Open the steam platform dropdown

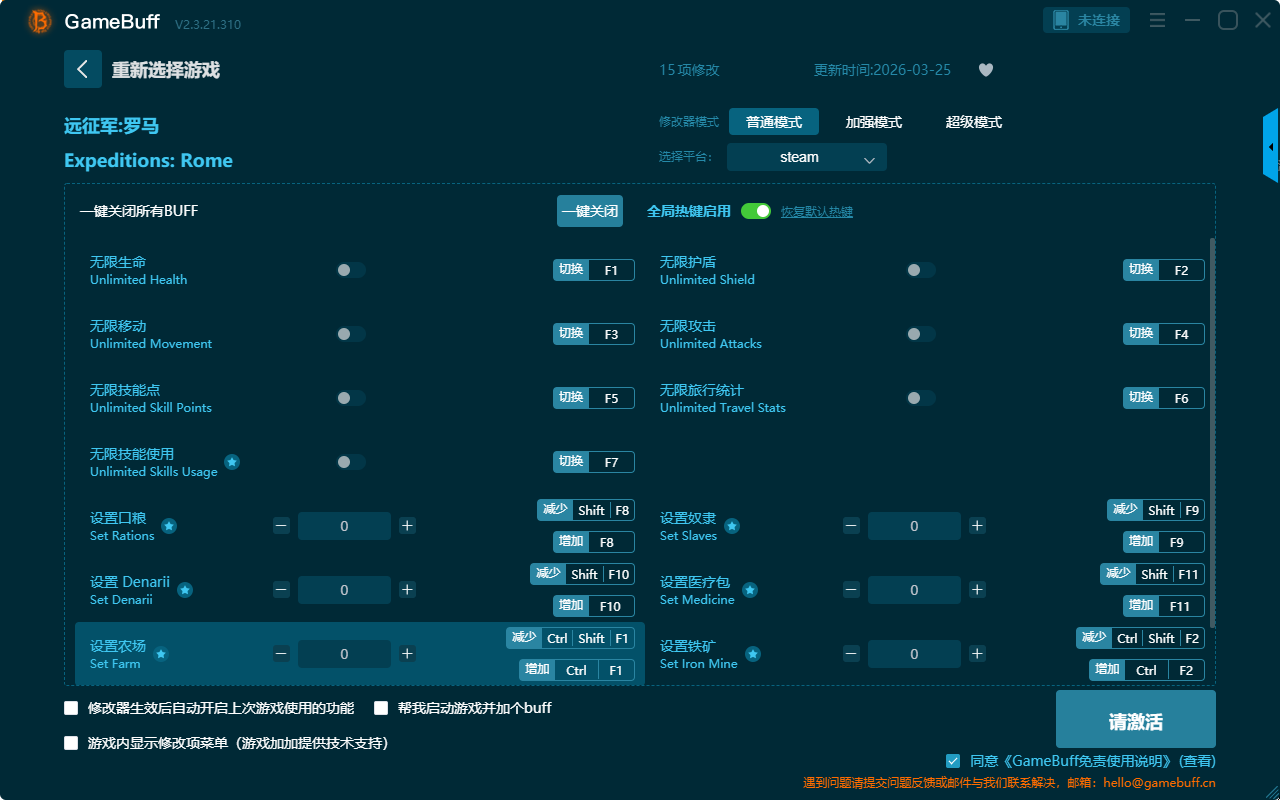click(x=806, y=157)
